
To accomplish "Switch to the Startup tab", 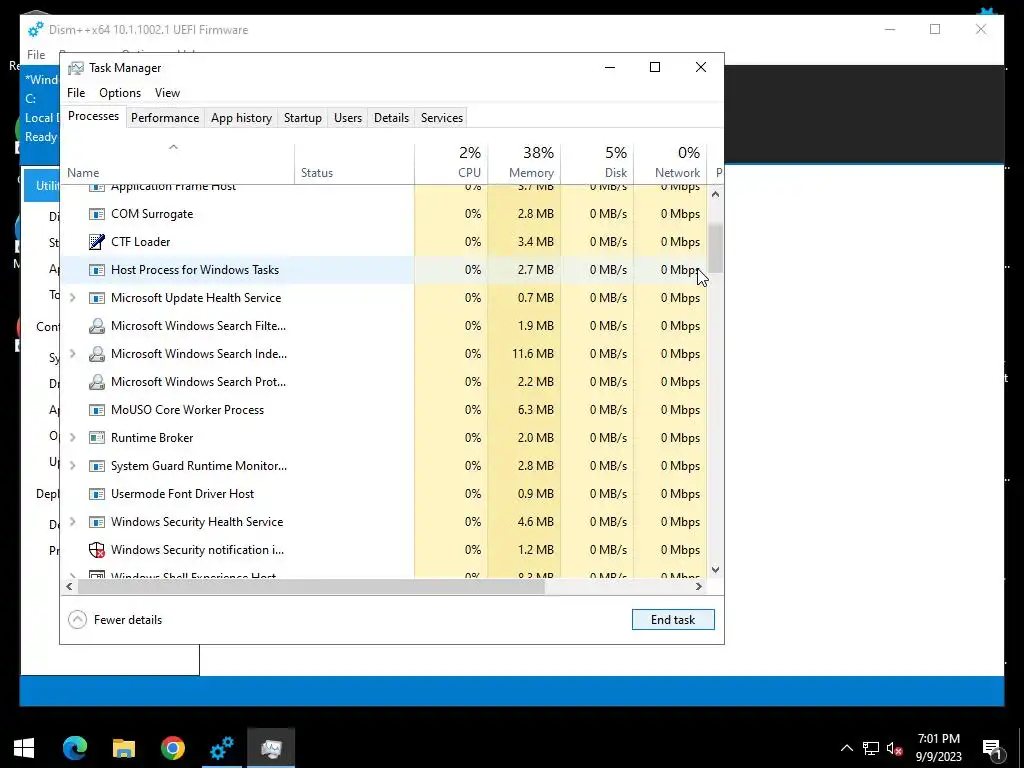I will pyautogui.click(x=302, y=118).
